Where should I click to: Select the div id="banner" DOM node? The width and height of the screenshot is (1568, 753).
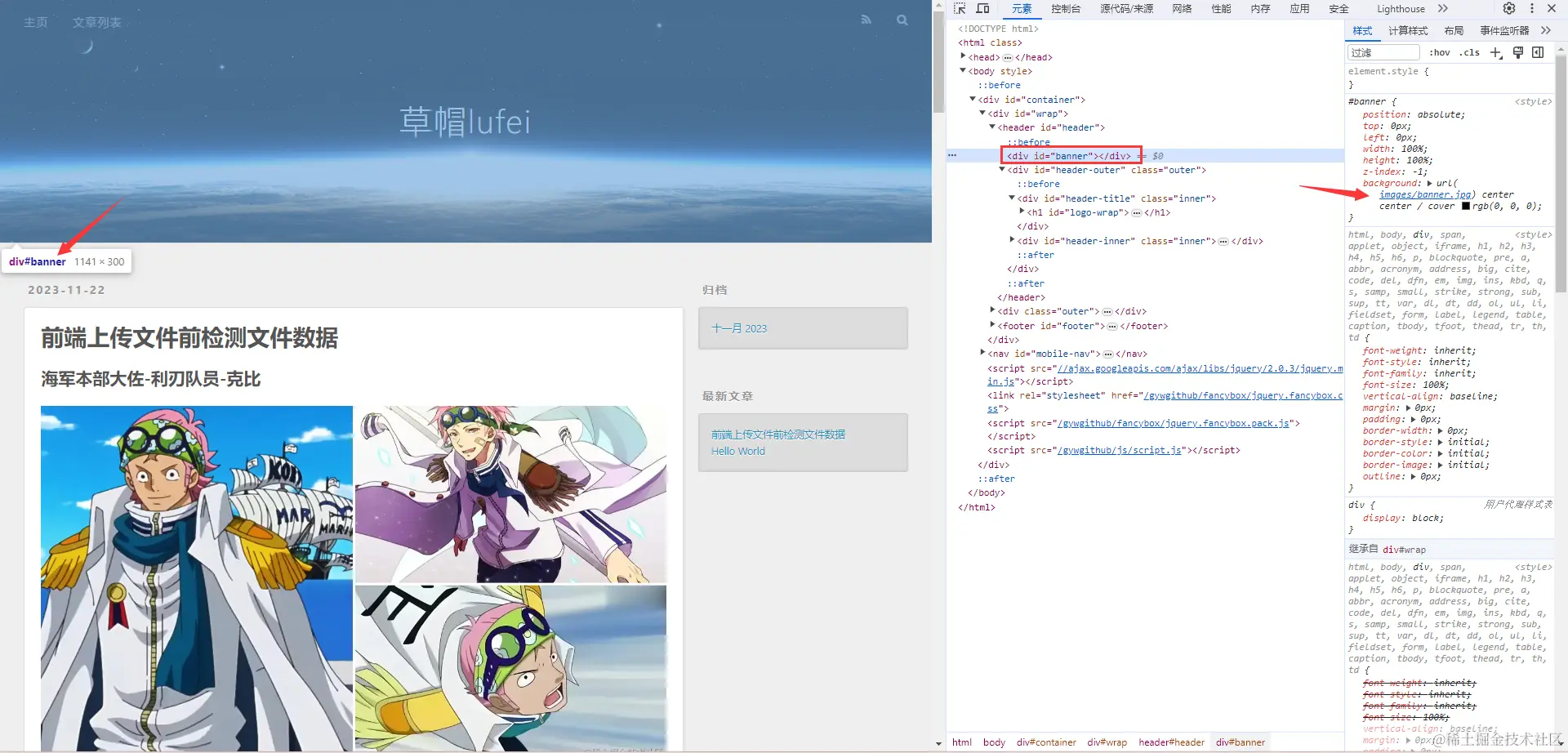[1069, 155]
